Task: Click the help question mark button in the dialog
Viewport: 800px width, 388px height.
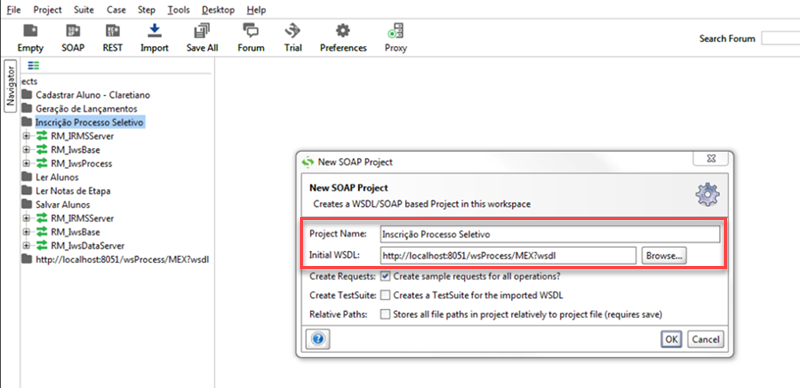Action: pos(318,339)
